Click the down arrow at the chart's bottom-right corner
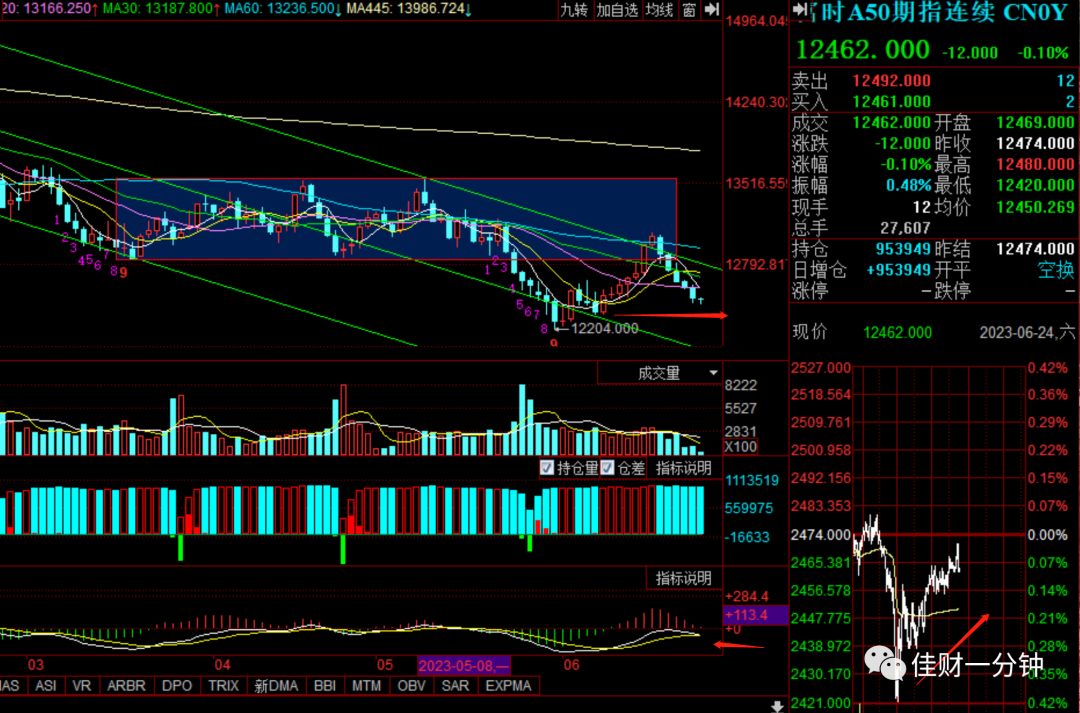This screenshot has height=713, width=1080. click(777, 706)
